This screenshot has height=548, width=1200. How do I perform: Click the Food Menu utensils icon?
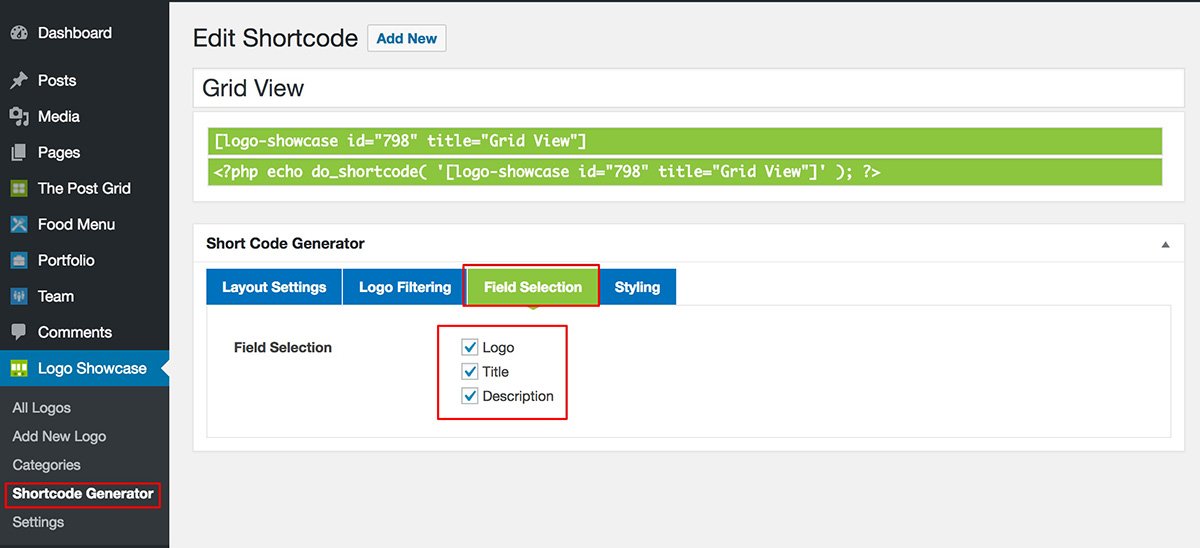pos(19,224)
